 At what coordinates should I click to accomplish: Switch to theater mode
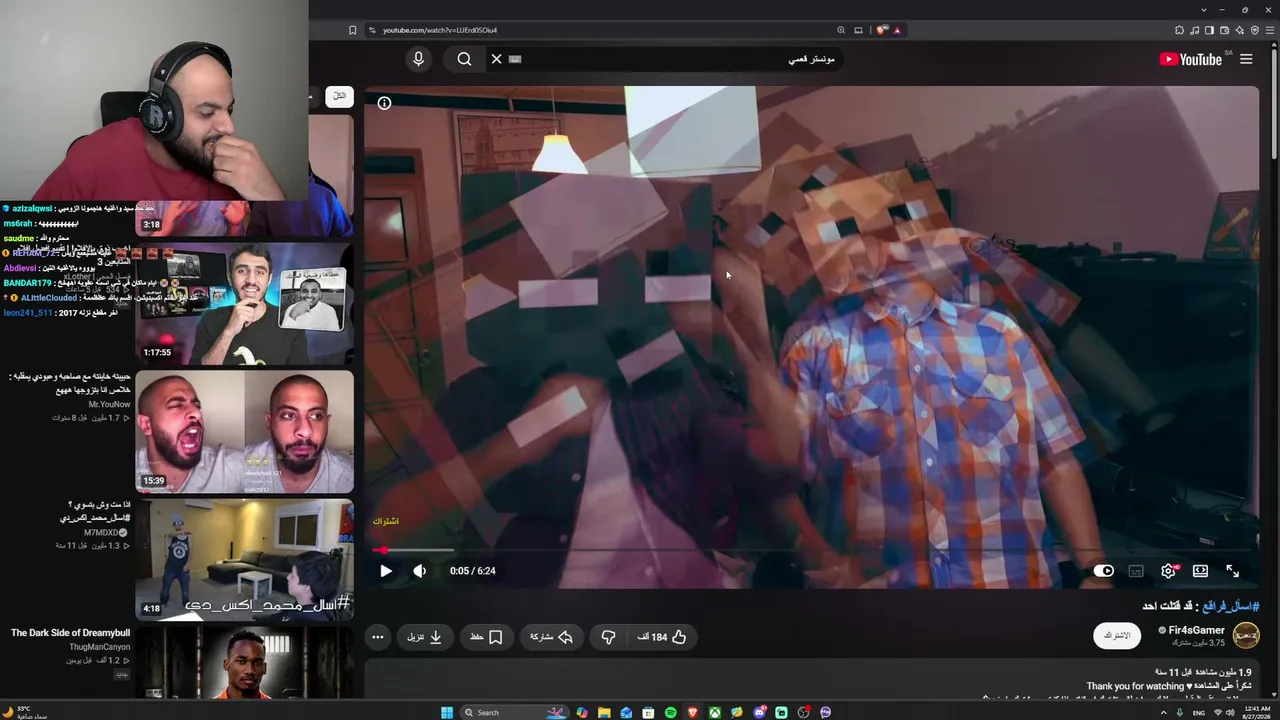coord(1200,571)
